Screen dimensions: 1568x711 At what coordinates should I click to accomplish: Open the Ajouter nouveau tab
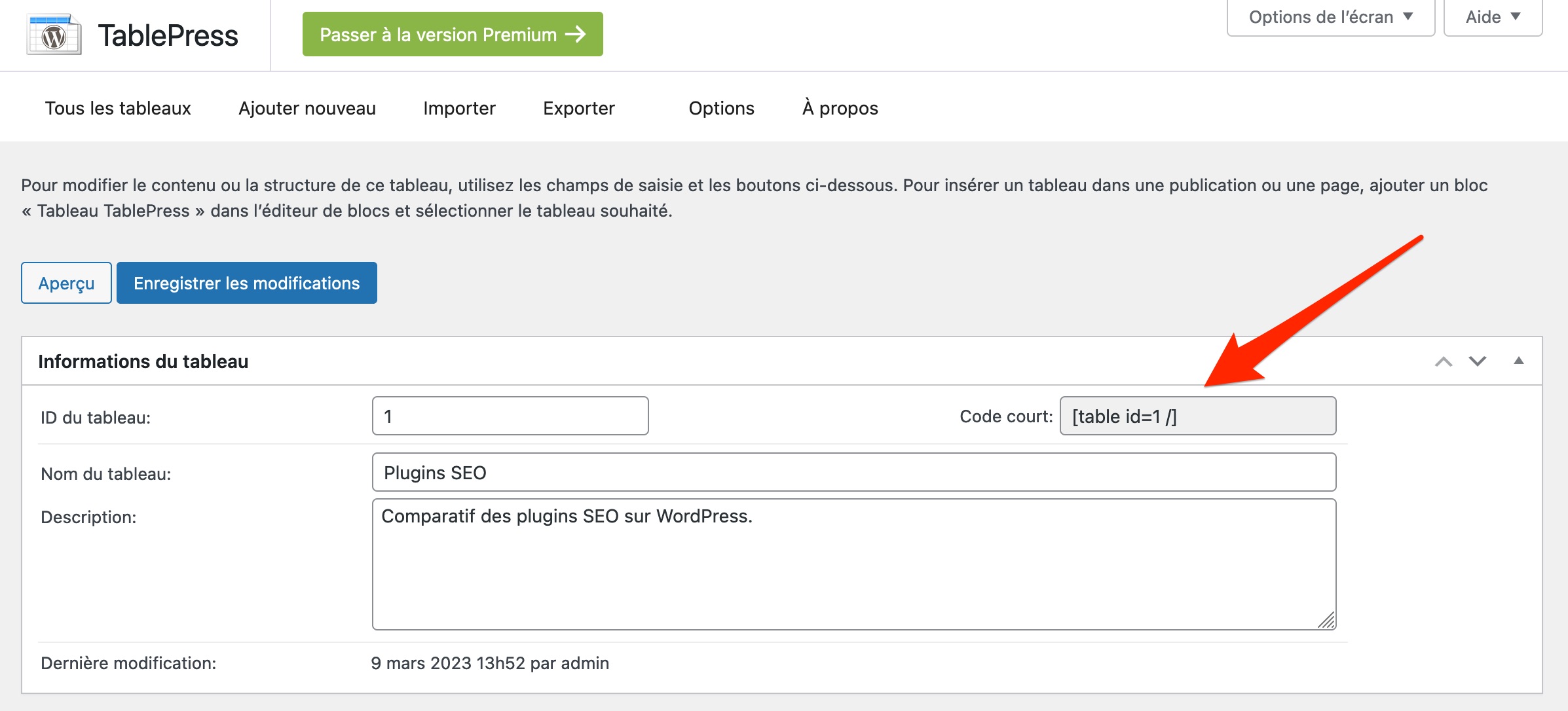point(307,108)
